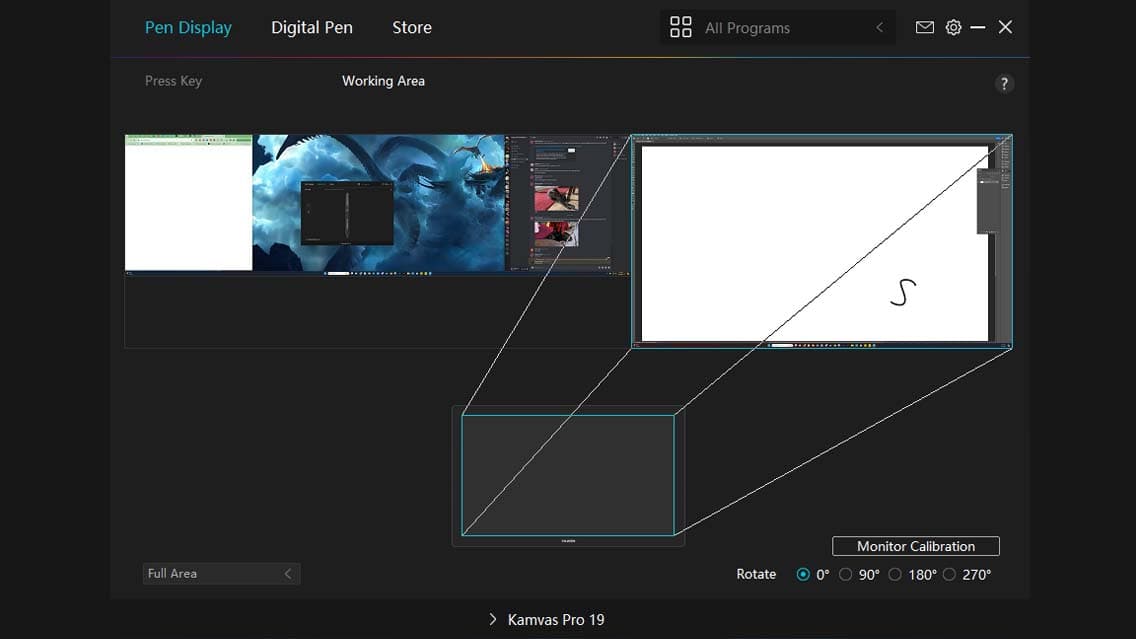Select the 0° rotation option

tap(803, 573)
